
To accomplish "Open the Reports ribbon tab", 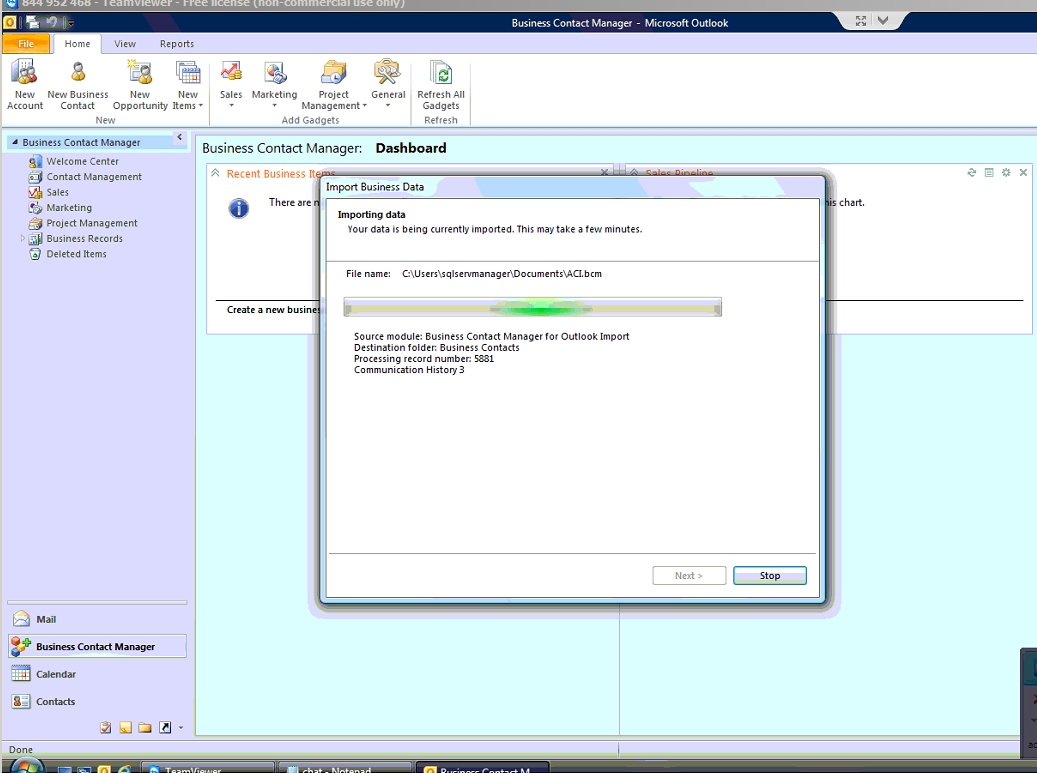I will point(177,44).
